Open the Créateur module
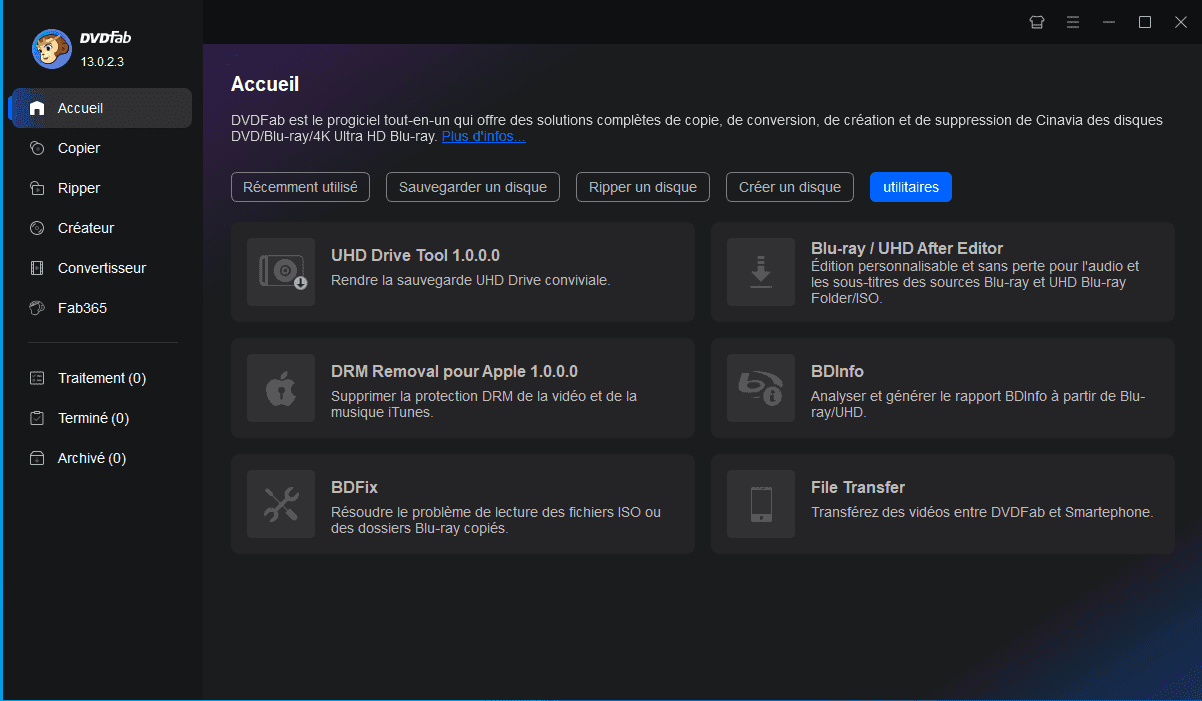 (x=100, y=228)
